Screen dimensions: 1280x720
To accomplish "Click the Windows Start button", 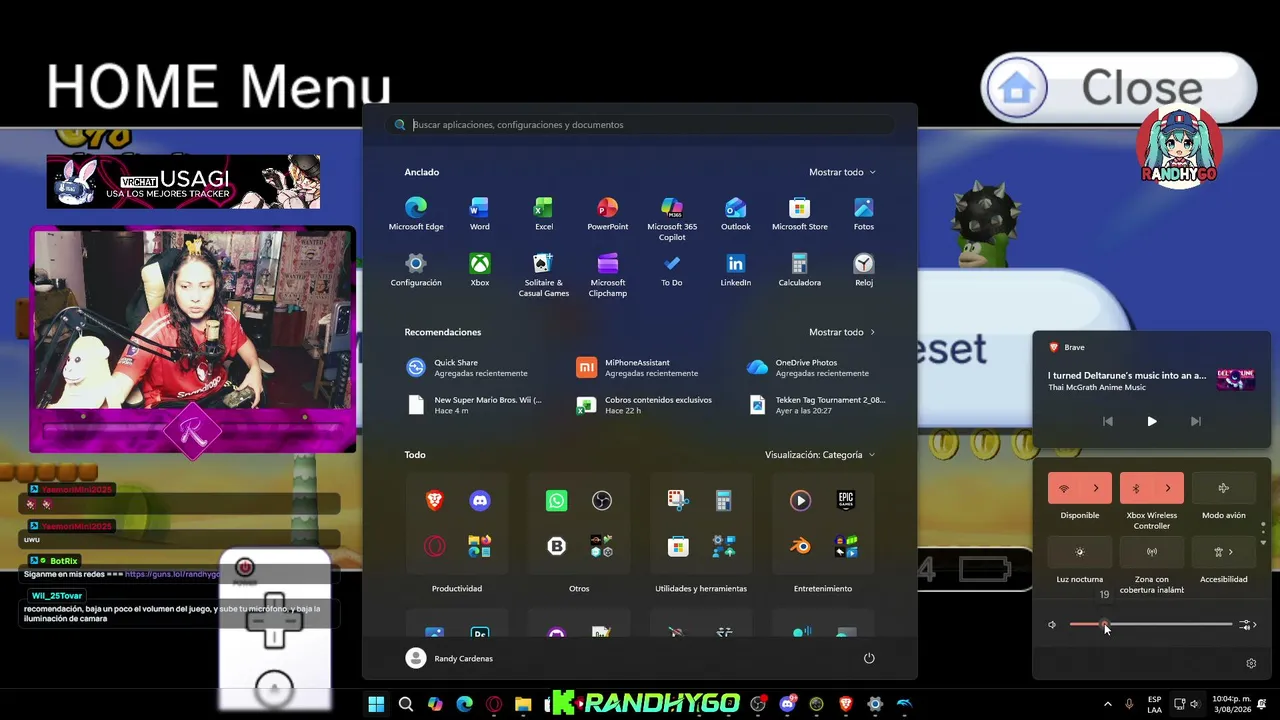I will tap(376, 704).
